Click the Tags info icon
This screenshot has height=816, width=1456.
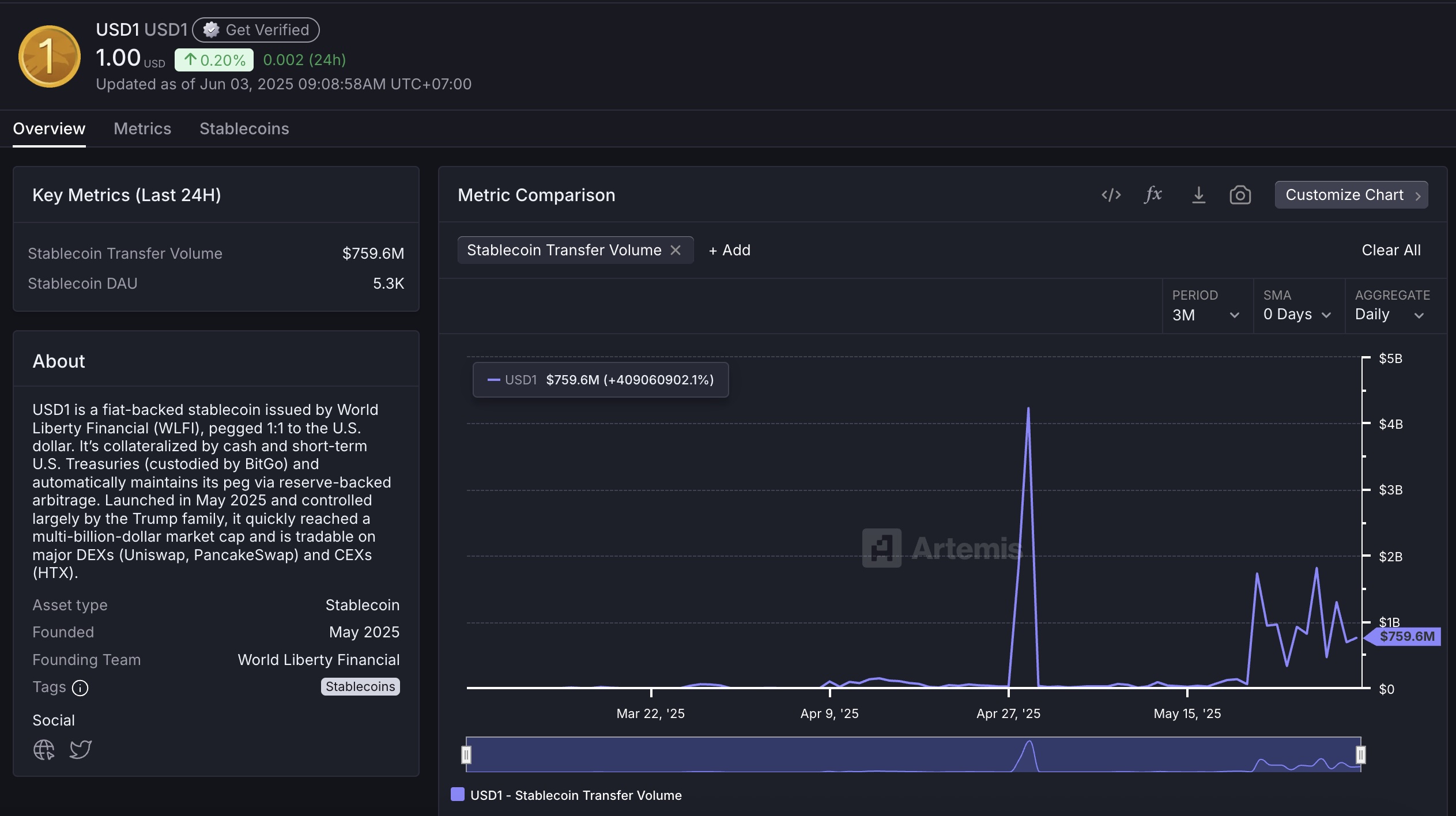tap(80, 687)
